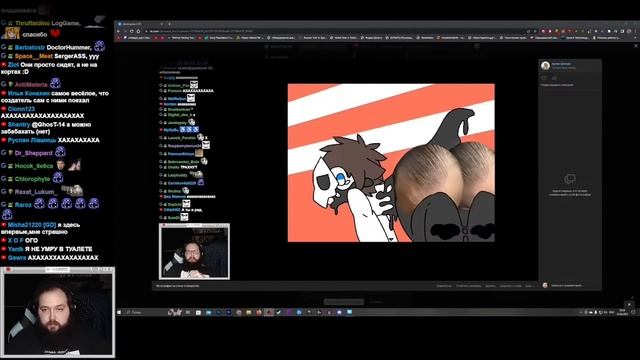
Task: Select chat username 'Raxat_Lukum_'
Action: point(36,192)
